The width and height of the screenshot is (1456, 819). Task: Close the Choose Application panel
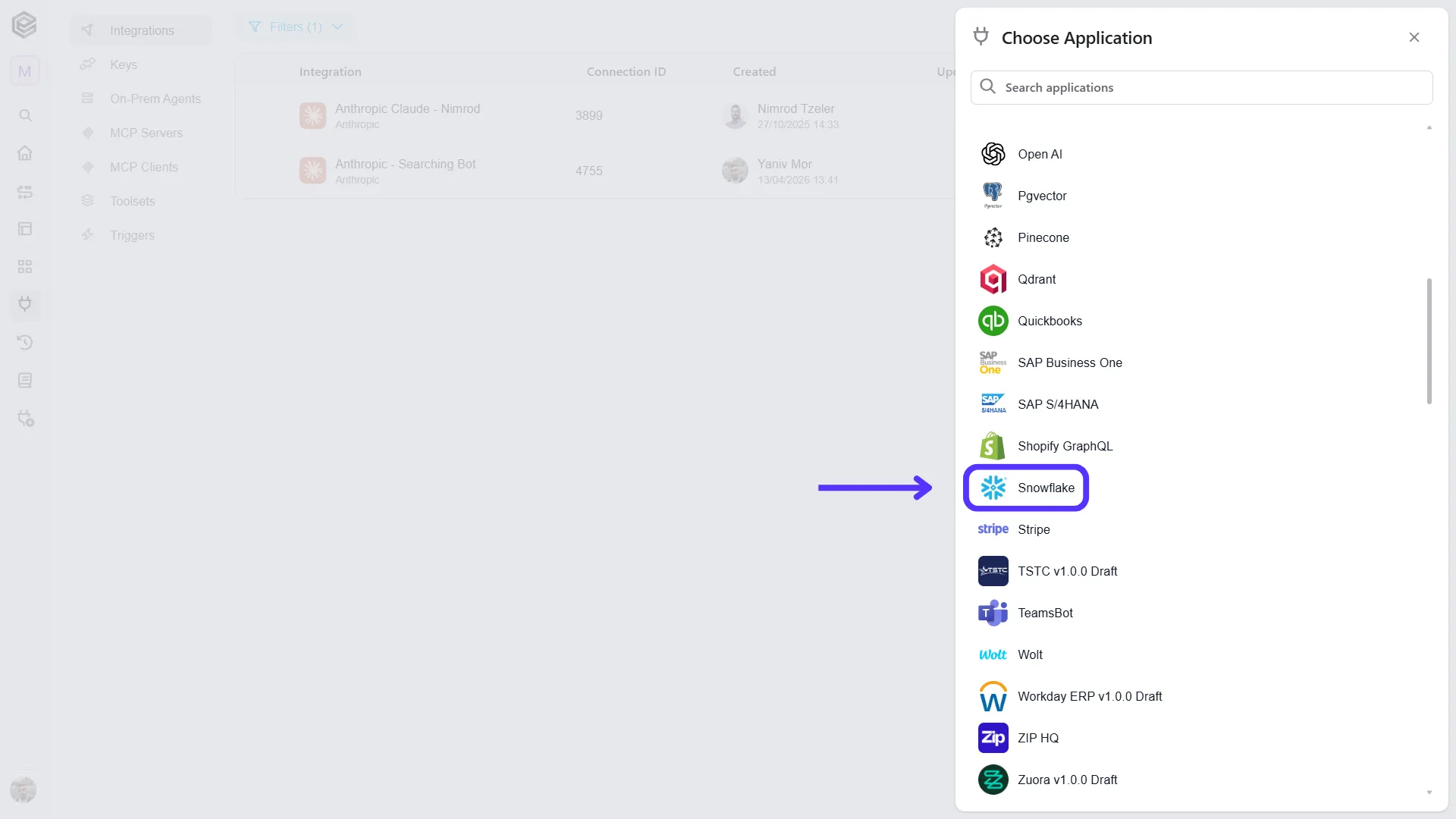(x=1414, y=37)
